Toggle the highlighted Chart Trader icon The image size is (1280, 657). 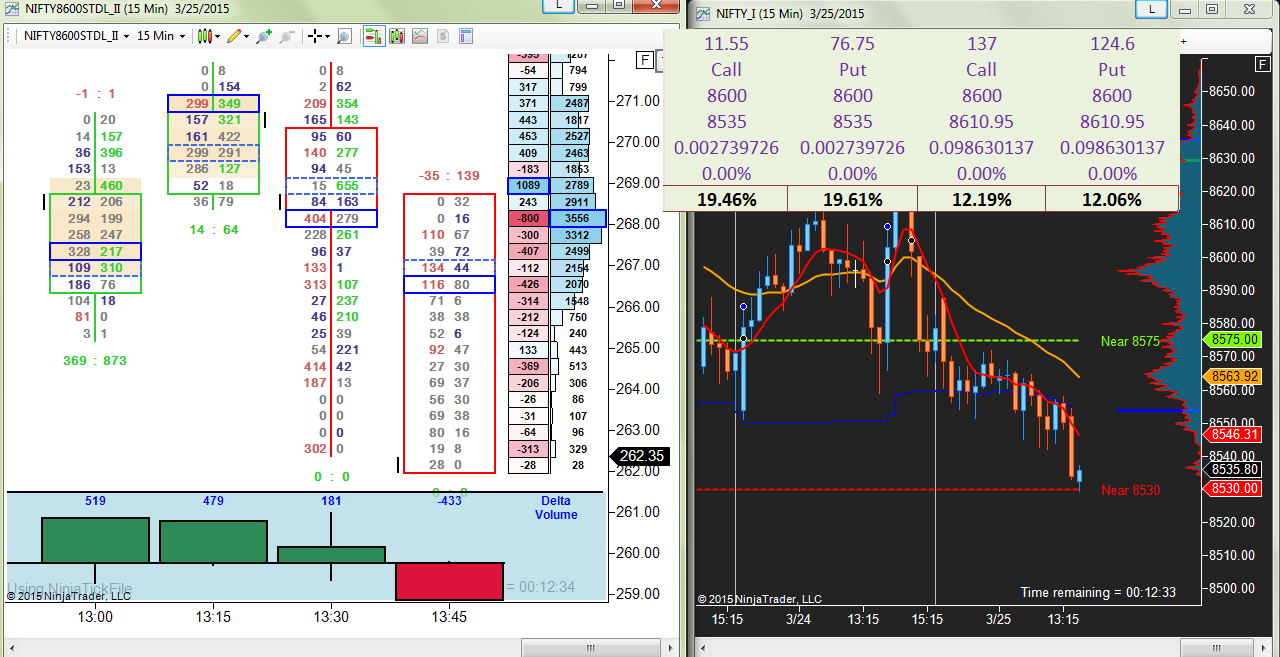point(373,36)
